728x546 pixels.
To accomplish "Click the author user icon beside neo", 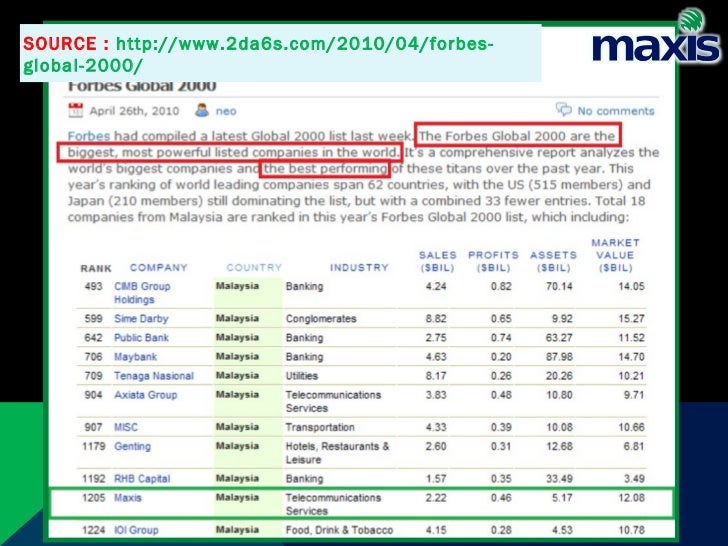I will tap(202, 110).
